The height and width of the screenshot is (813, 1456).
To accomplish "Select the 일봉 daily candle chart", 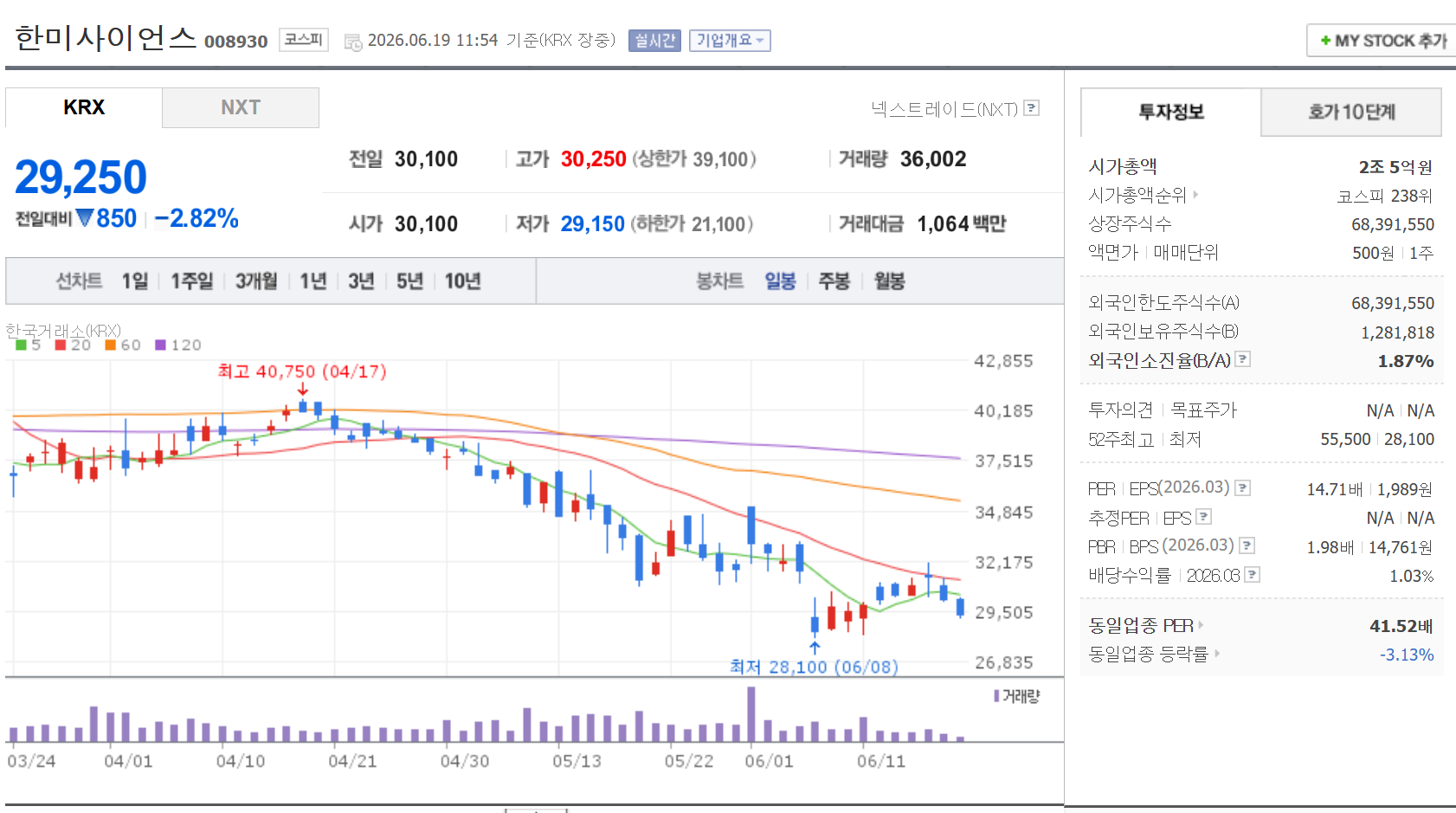I will pos(780,281).
